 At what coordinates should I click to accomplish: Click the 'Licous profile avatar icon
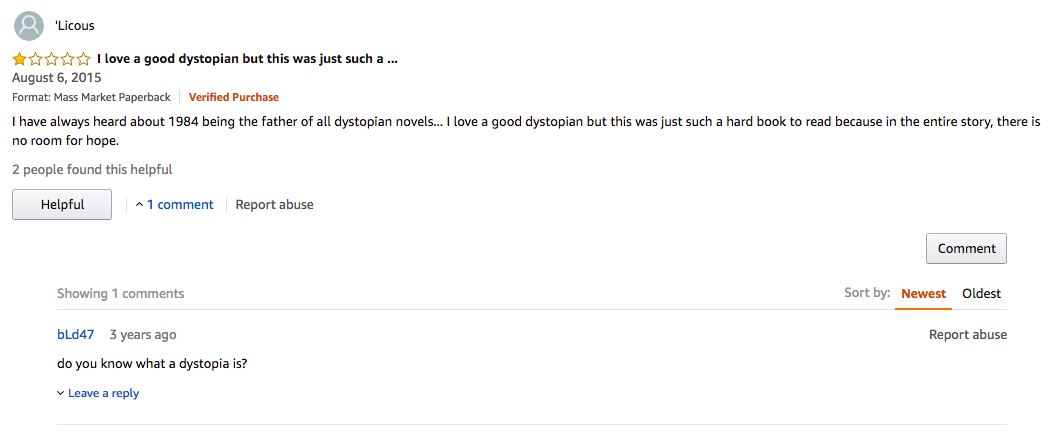click(x=30, y=25)
